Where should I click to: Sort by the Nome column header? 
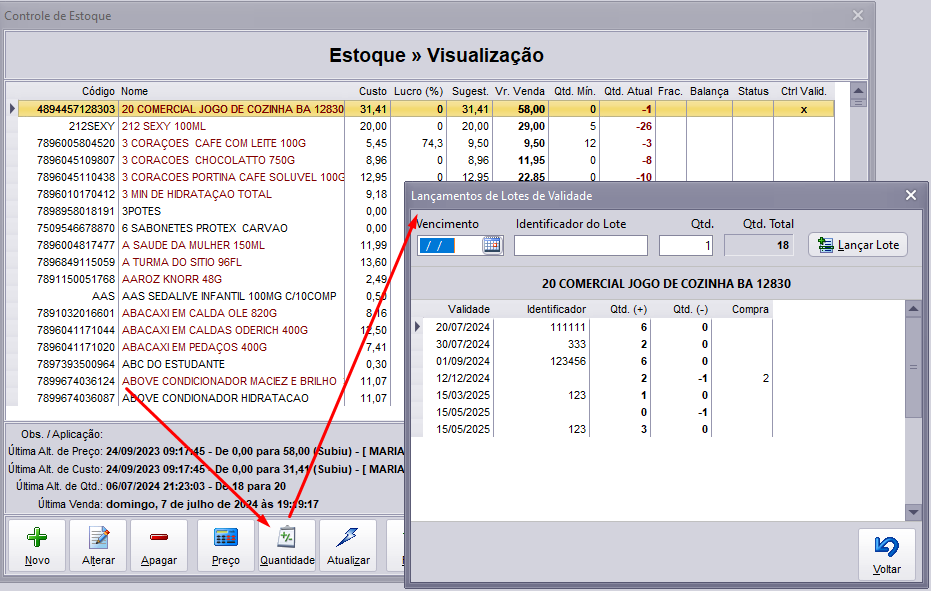click(135, 91)
